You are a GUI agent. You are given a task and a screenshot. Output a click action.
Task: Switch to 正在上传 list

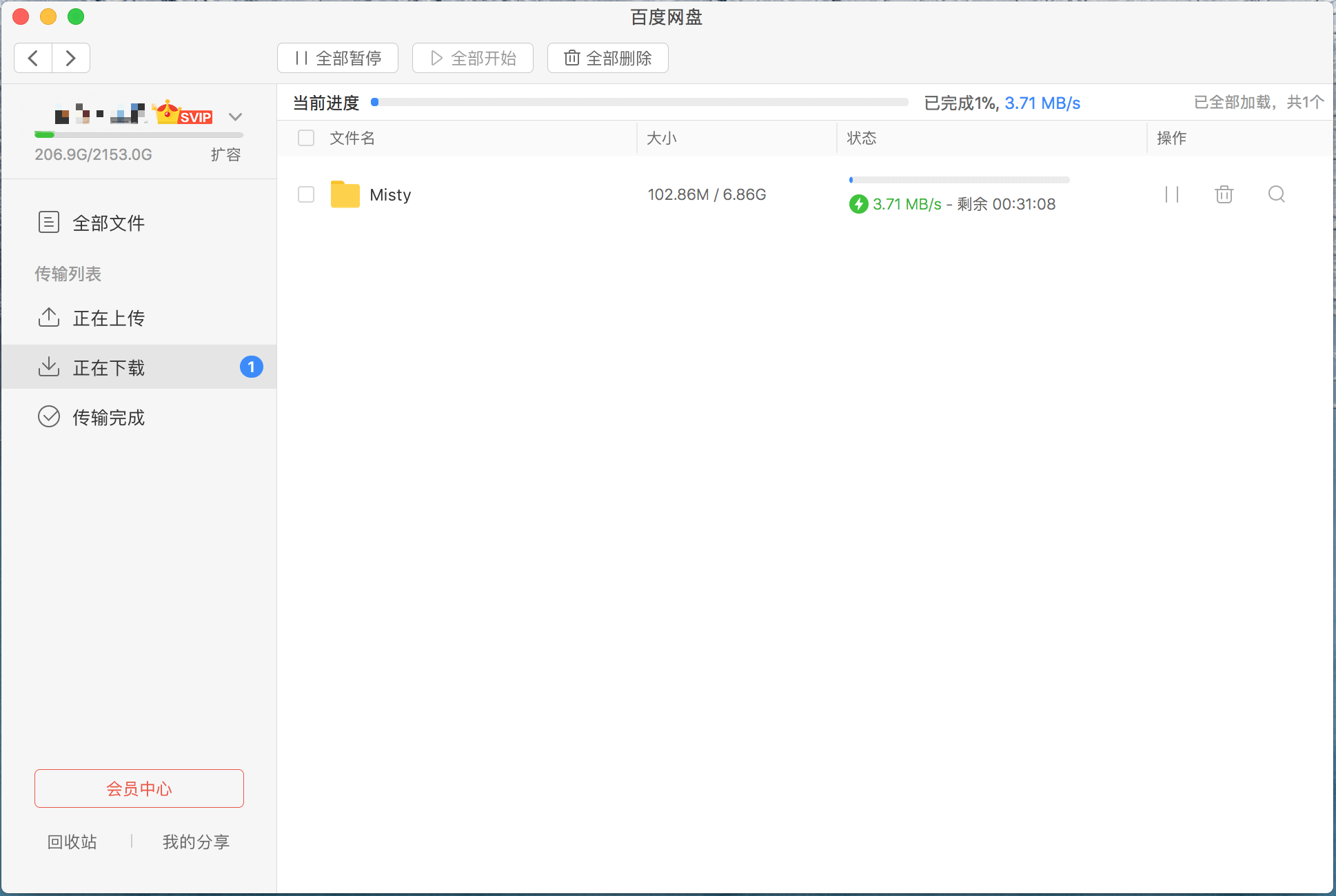click(108, 318)
